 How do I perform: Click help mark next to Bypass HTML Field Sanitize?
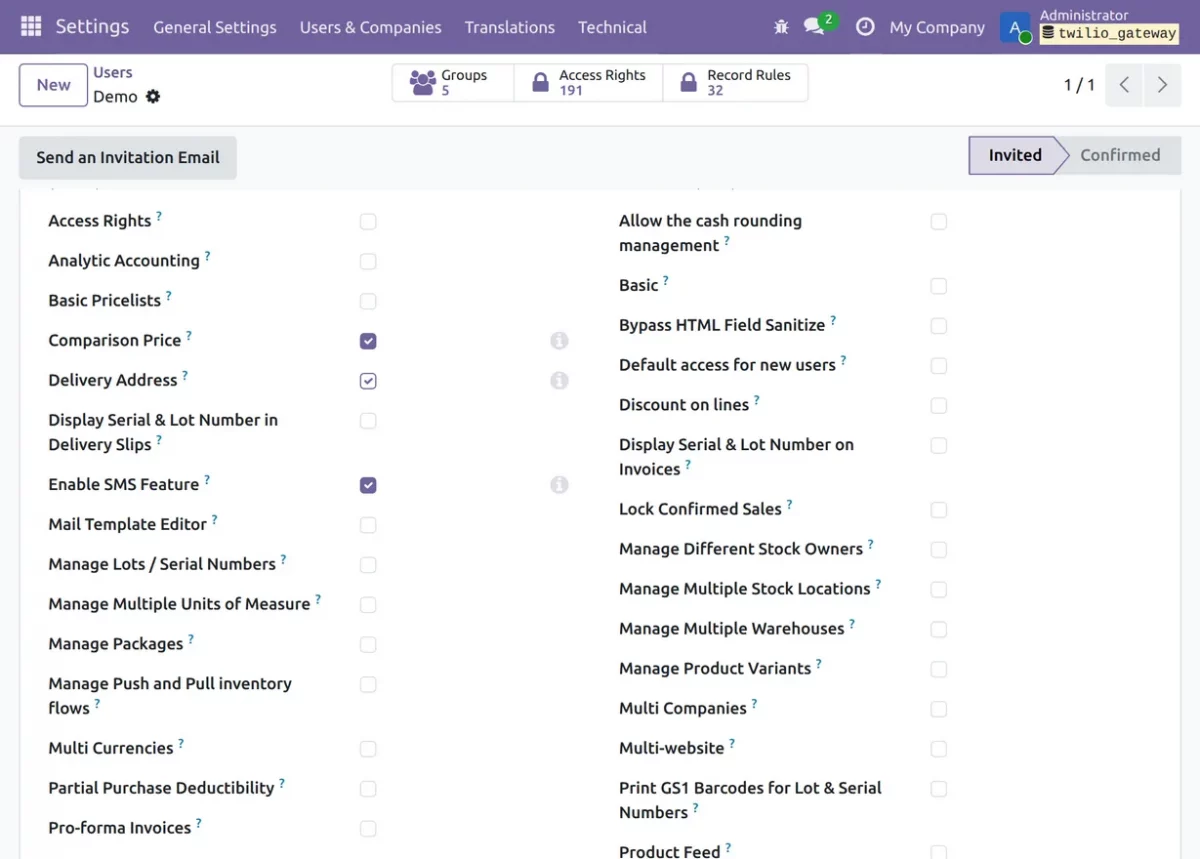click(x=833, y=320)
